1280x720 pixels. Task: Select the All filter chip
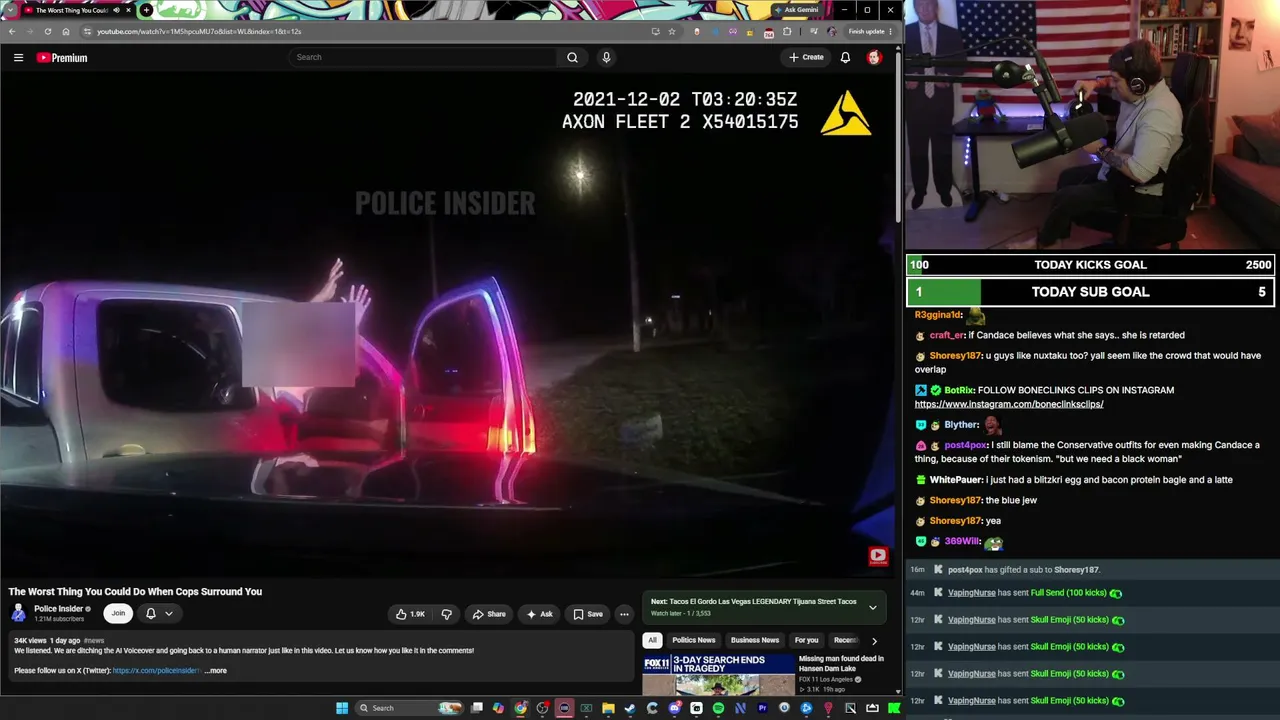[652, 640]
